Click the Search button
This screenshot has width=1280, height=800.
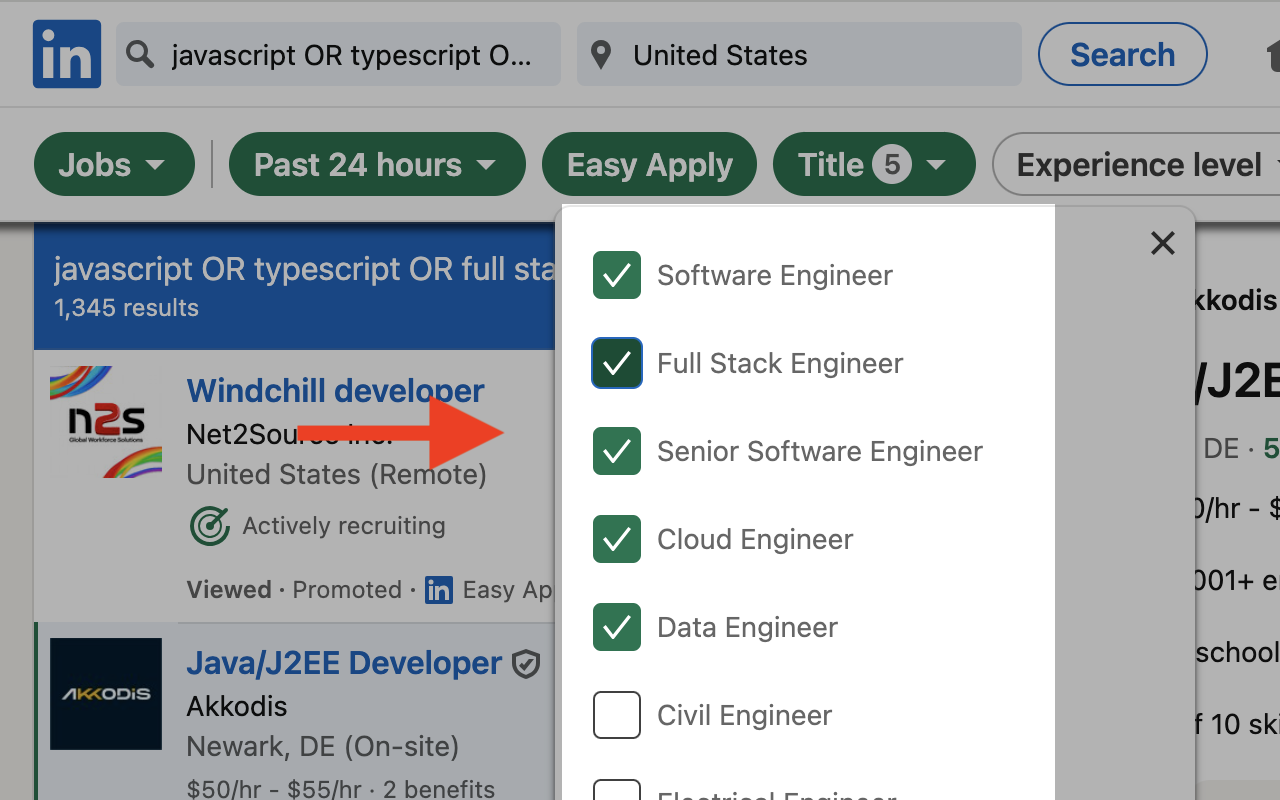click(x=1122, y=55)
